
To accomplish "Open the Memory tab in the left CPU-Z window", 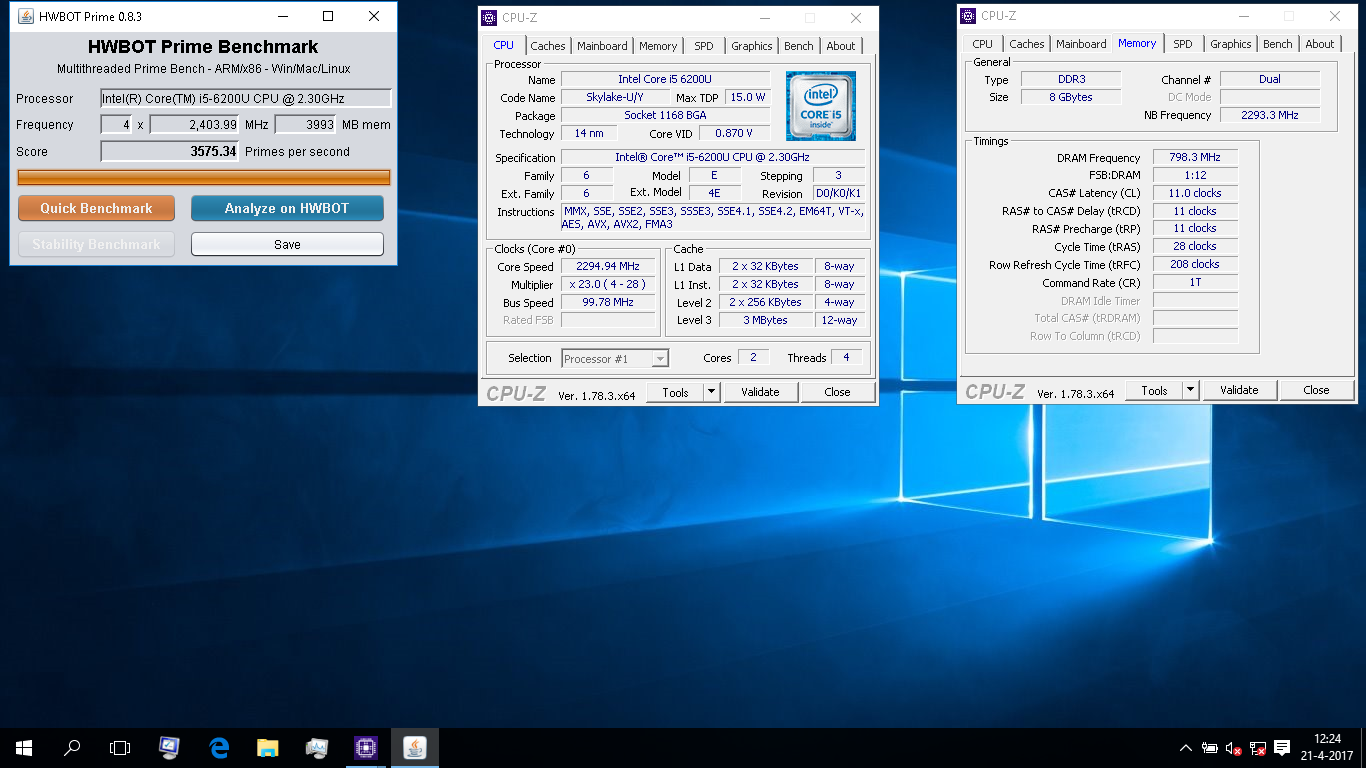I will coord(658,46).
